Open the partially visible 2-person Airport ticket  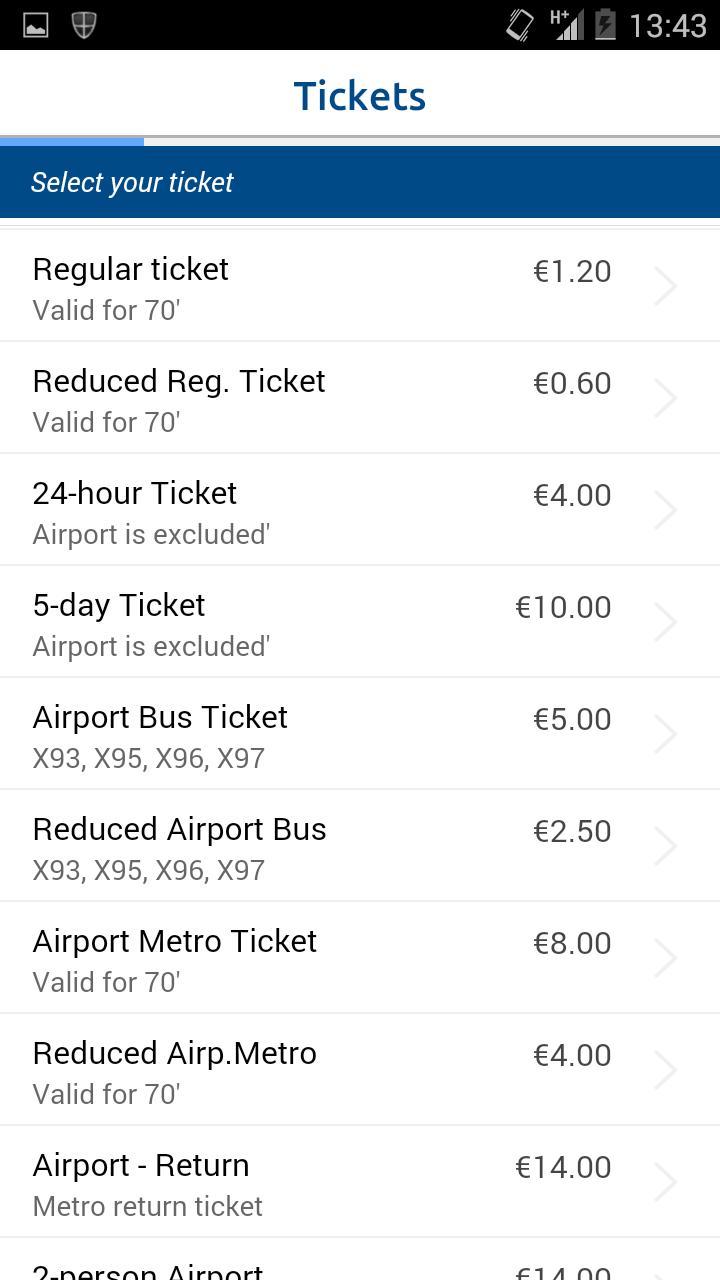(x=148, y=1268)
